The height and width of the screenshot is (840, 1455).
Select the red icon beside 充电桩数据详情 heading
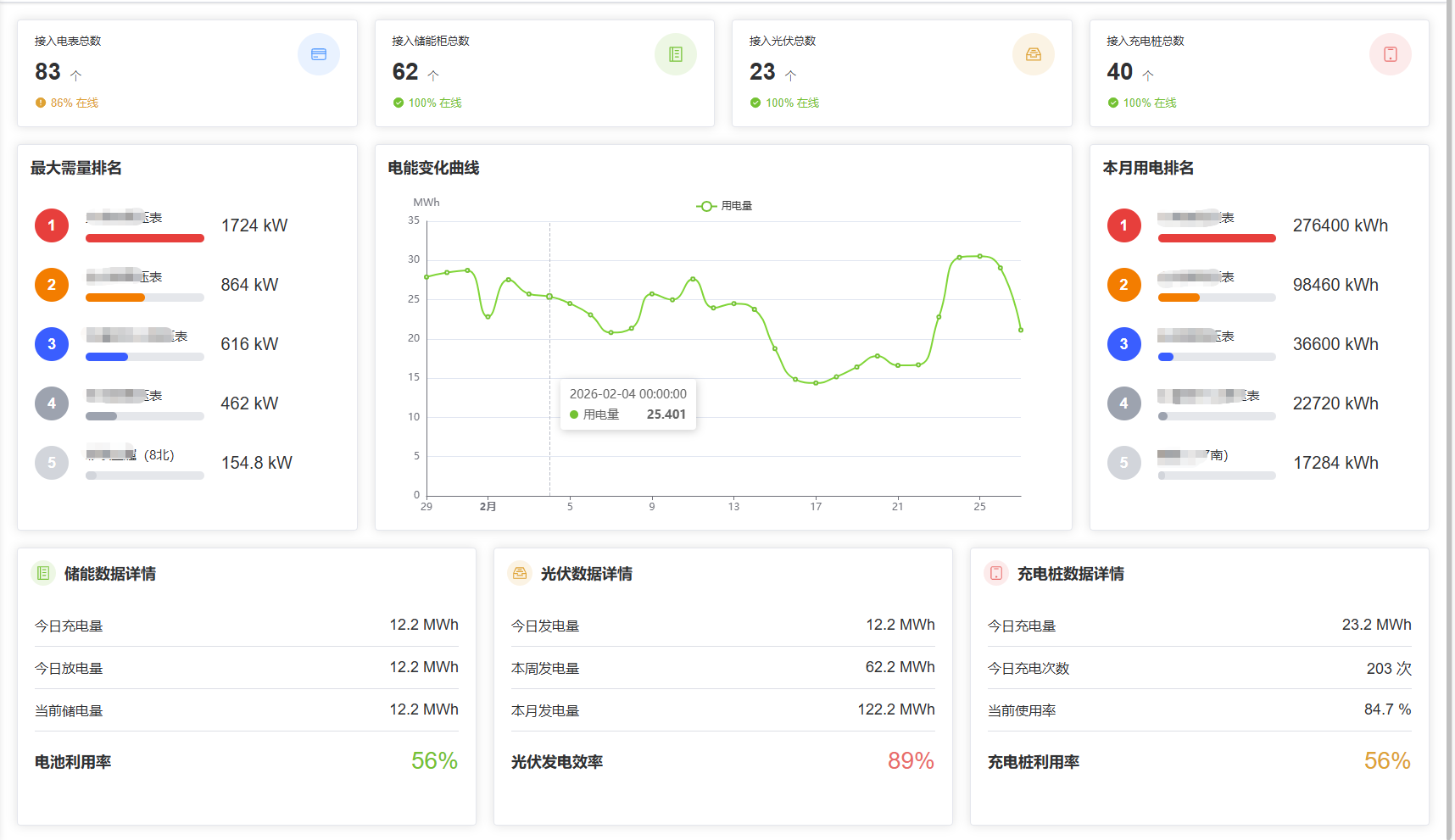pyautogui.click(x=995, y=574)
